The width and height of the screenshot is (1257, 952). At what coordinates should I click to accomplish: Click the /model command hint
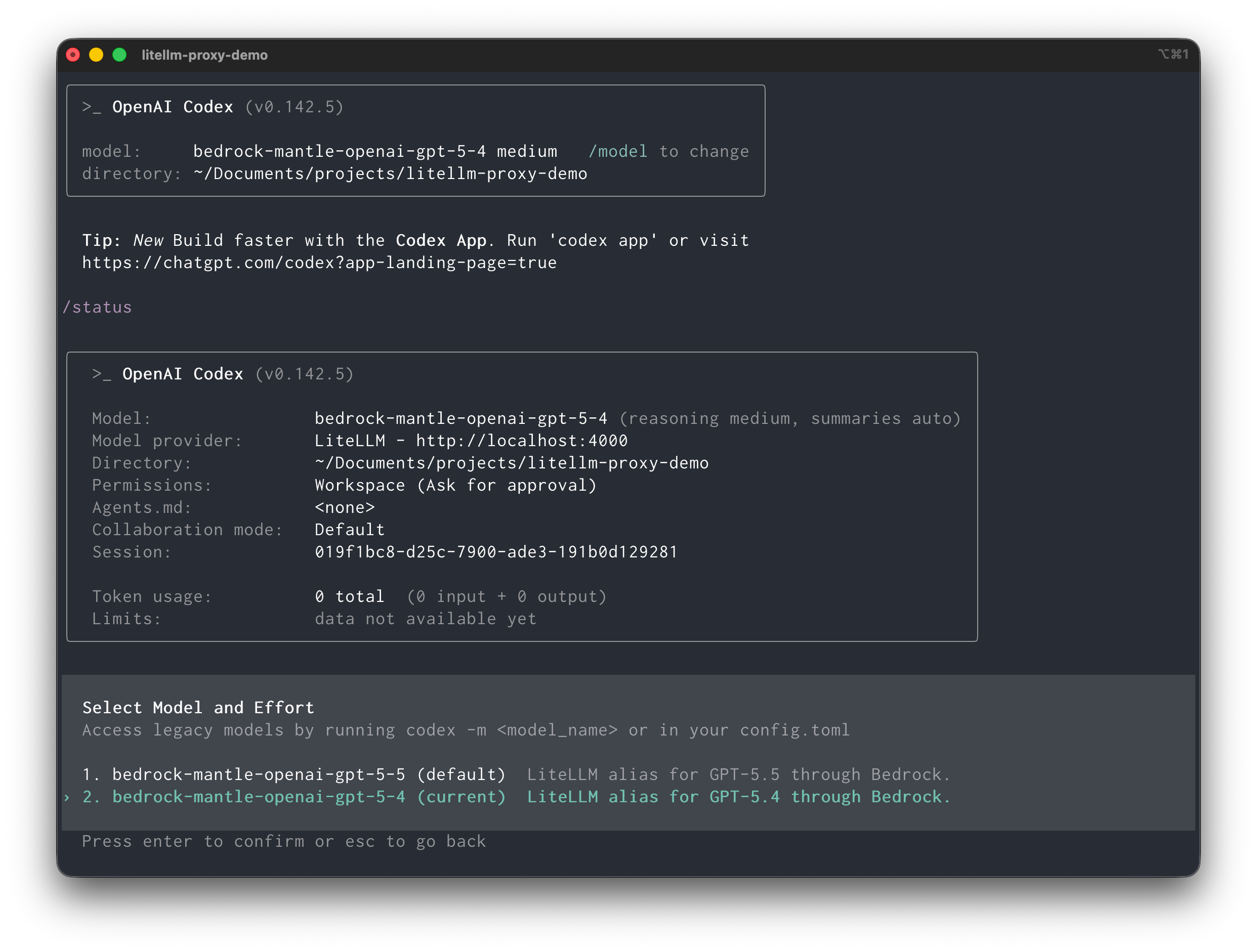coord(618,151)
